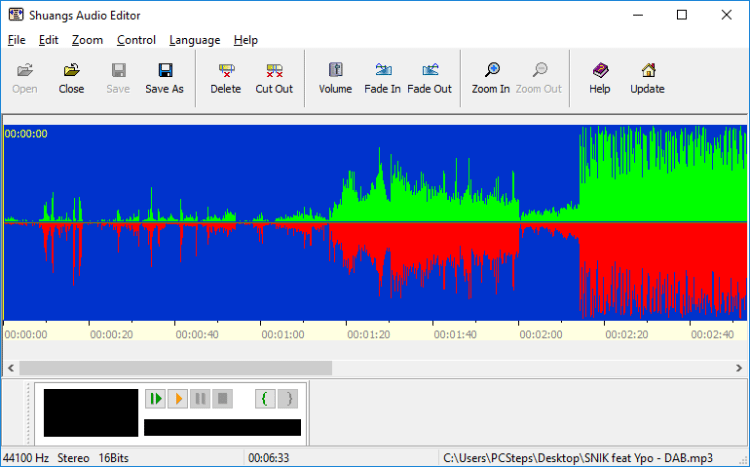Start playback with the green play button
The width and height of the screenshot is (750, 467).
click(155, 399)
